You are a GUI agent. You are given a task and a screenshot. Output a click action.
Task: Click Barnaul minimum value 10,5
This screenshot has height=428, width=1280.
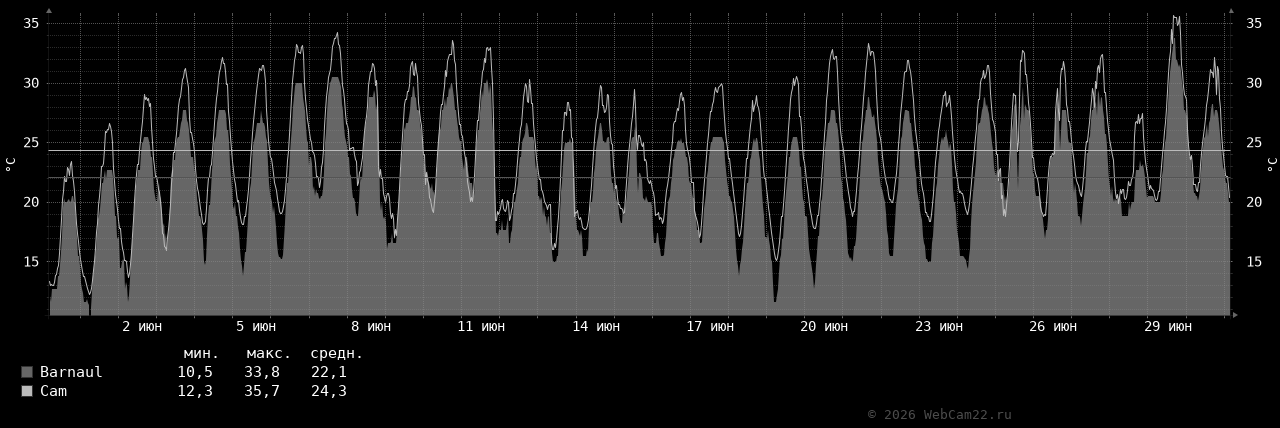coord(195,372)
